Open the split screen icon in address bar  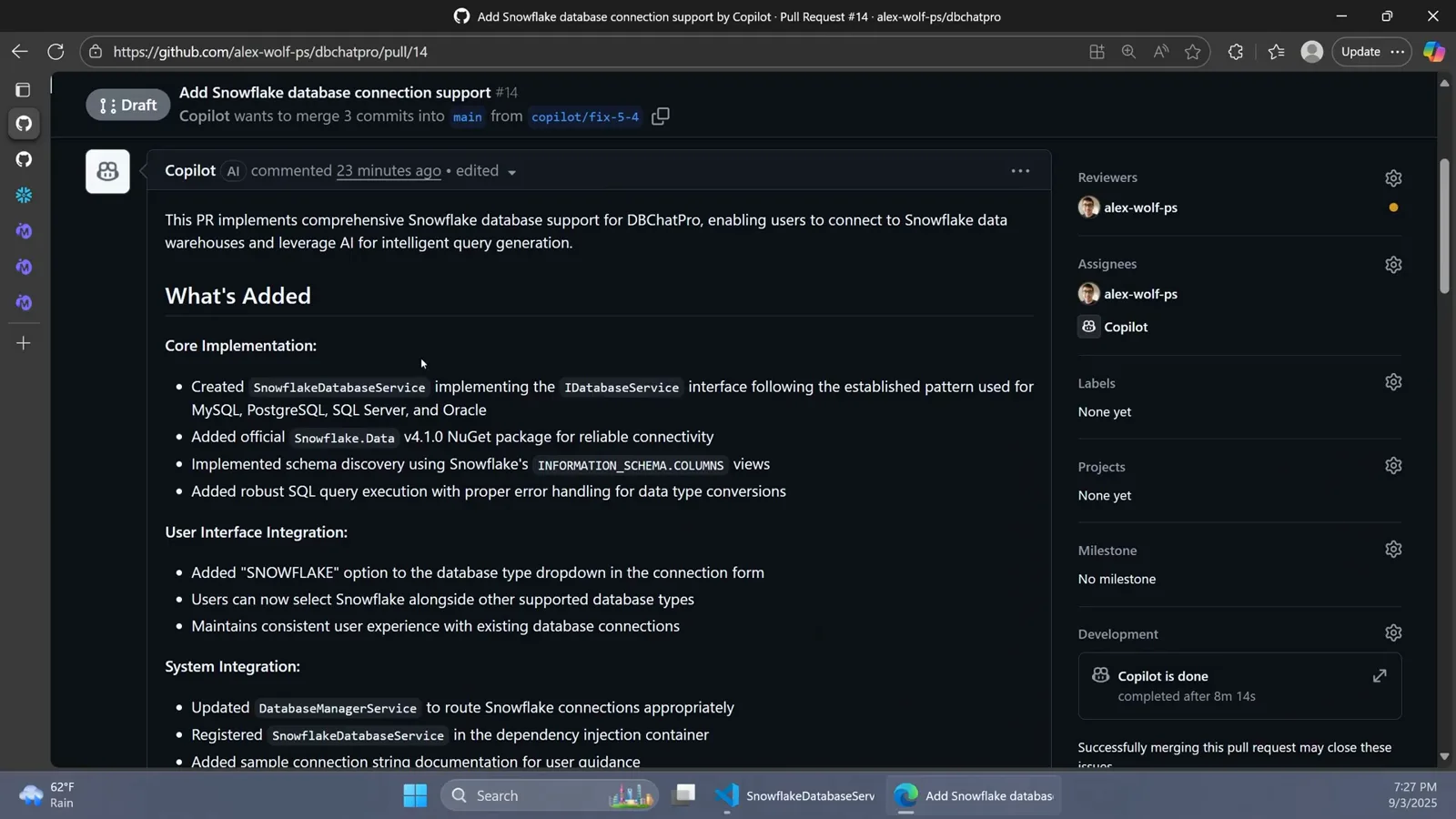[1097, 52]
